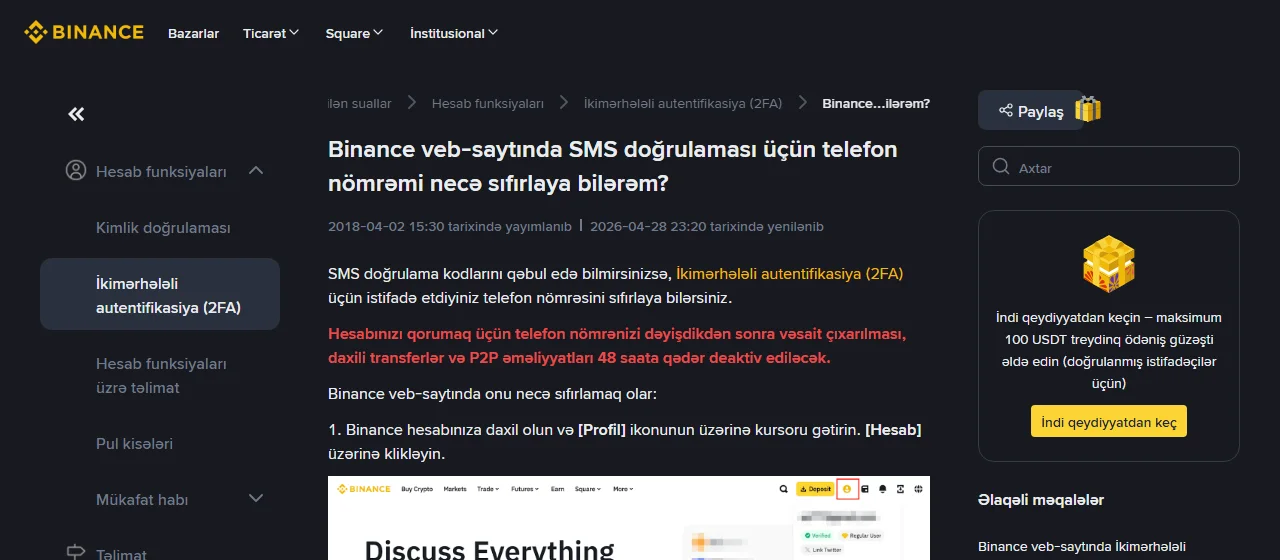Go to the partially cut suallar breadcrumb link

pos(360,103)
